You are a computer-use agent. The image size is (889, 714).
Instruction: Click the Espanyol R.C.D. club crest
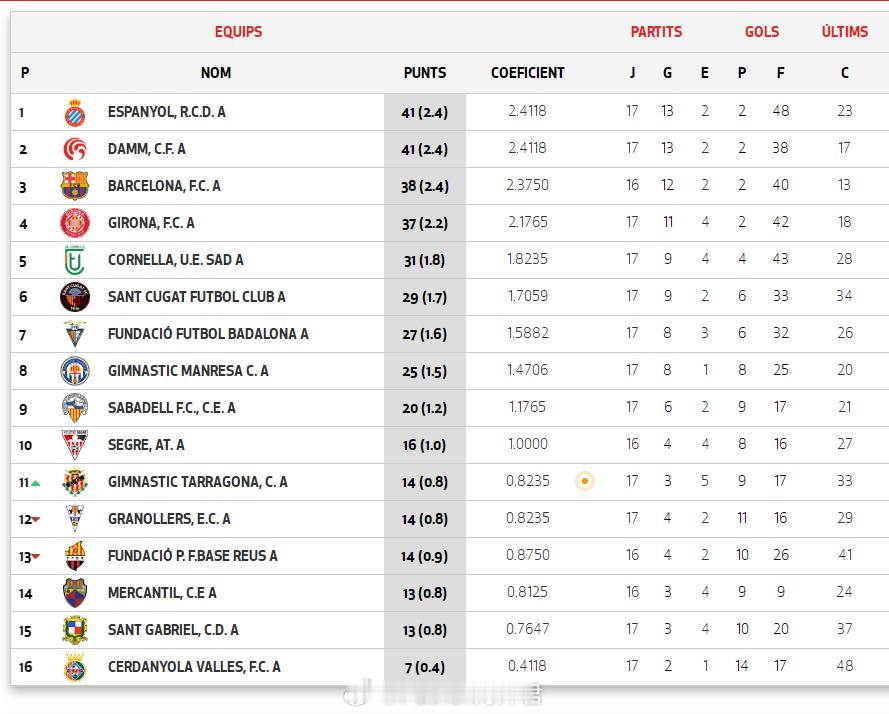coord(75,112)
